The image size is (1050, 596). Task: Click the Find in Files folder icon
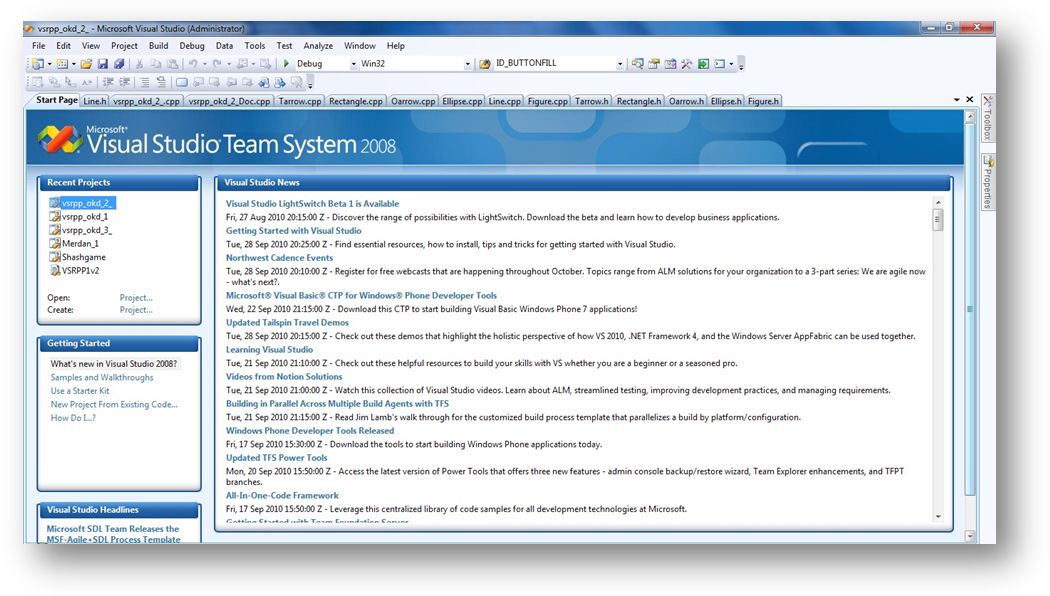[485, 64]
